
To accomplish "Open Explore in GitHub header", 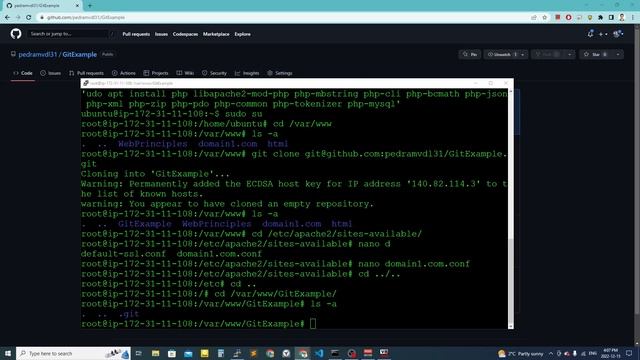I will [x=242, y=34].
